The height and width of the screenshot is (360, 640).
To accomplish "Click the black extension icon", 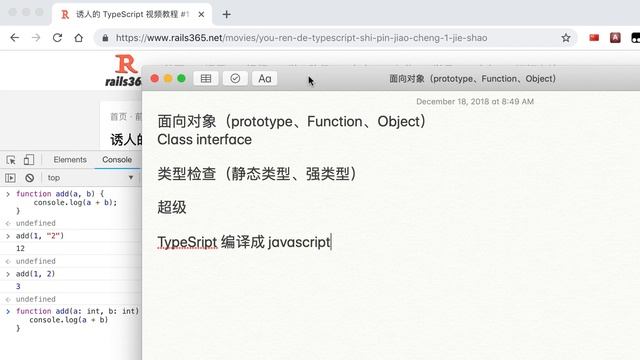I will (636, 38).
